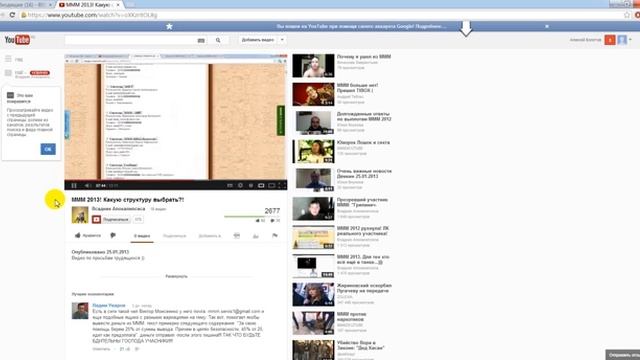The image size is (640, 360).
Task: Close the 'МММ 2013' browser tab
Action: pyautogui.click(x=118, y=4)
